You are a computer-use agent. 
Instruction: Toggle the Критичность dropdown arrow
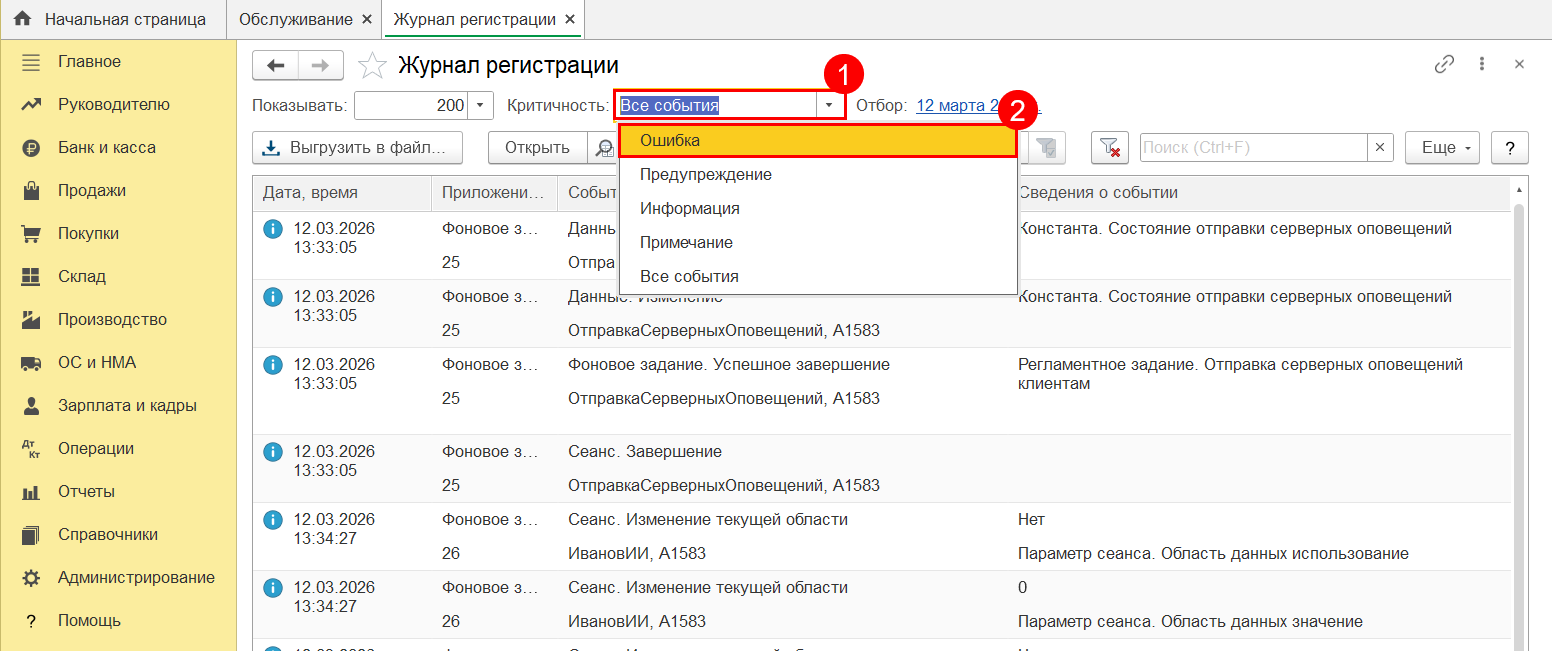(x=829, y=105)
